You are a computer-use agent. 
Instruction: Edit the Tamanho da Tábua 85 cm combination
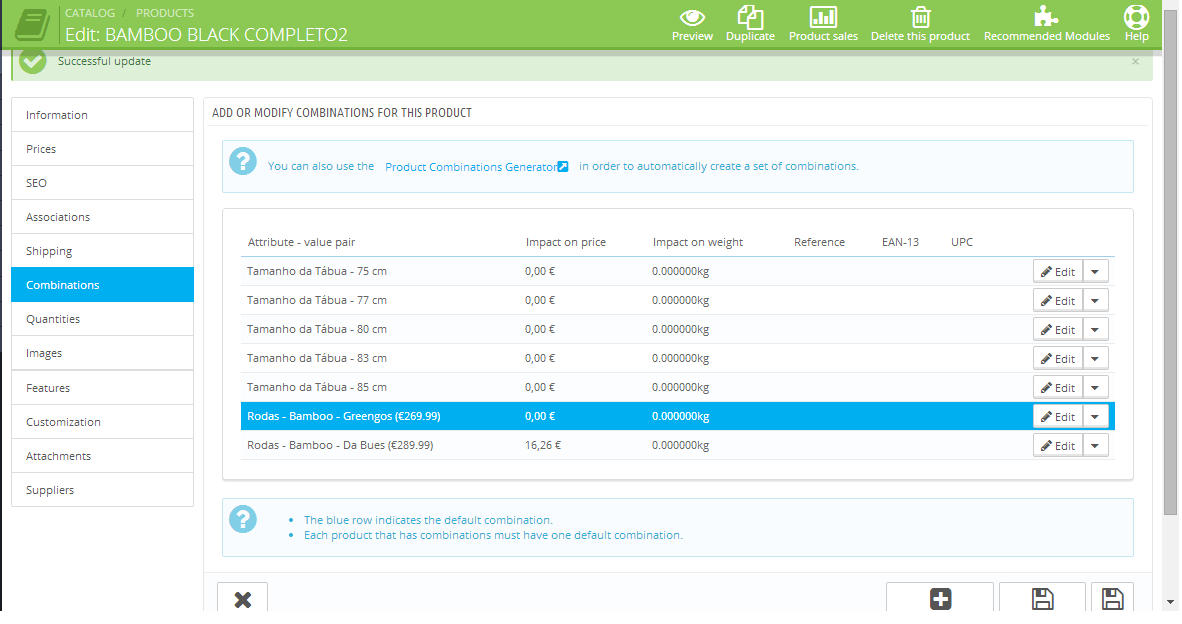tap(1058, 387)
